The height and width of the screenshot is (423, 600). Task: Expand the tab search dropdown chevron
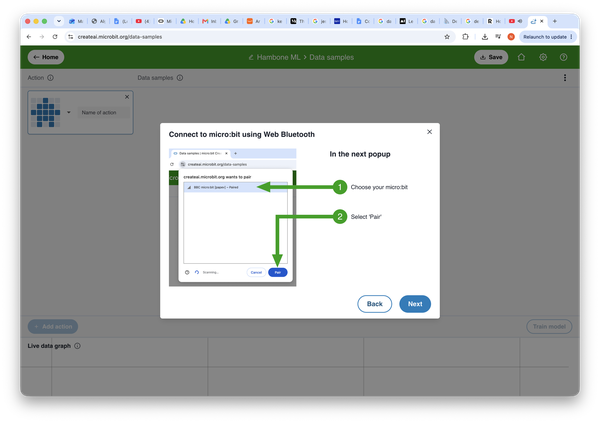[x=59, y=21]
